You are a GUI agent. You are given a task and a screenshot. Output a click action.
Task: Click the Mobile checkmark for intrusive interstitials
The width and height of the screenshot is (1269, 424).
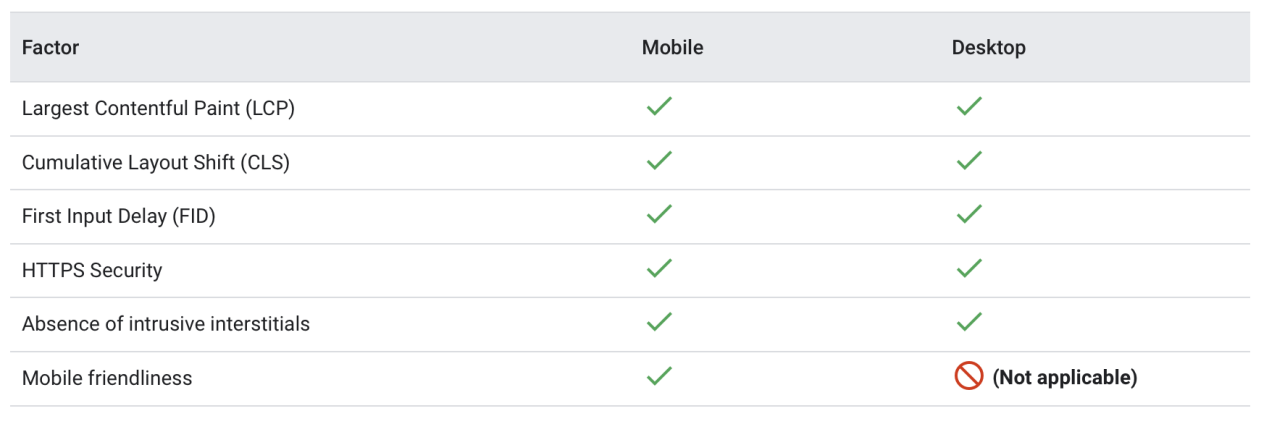(x=658, y=323)
